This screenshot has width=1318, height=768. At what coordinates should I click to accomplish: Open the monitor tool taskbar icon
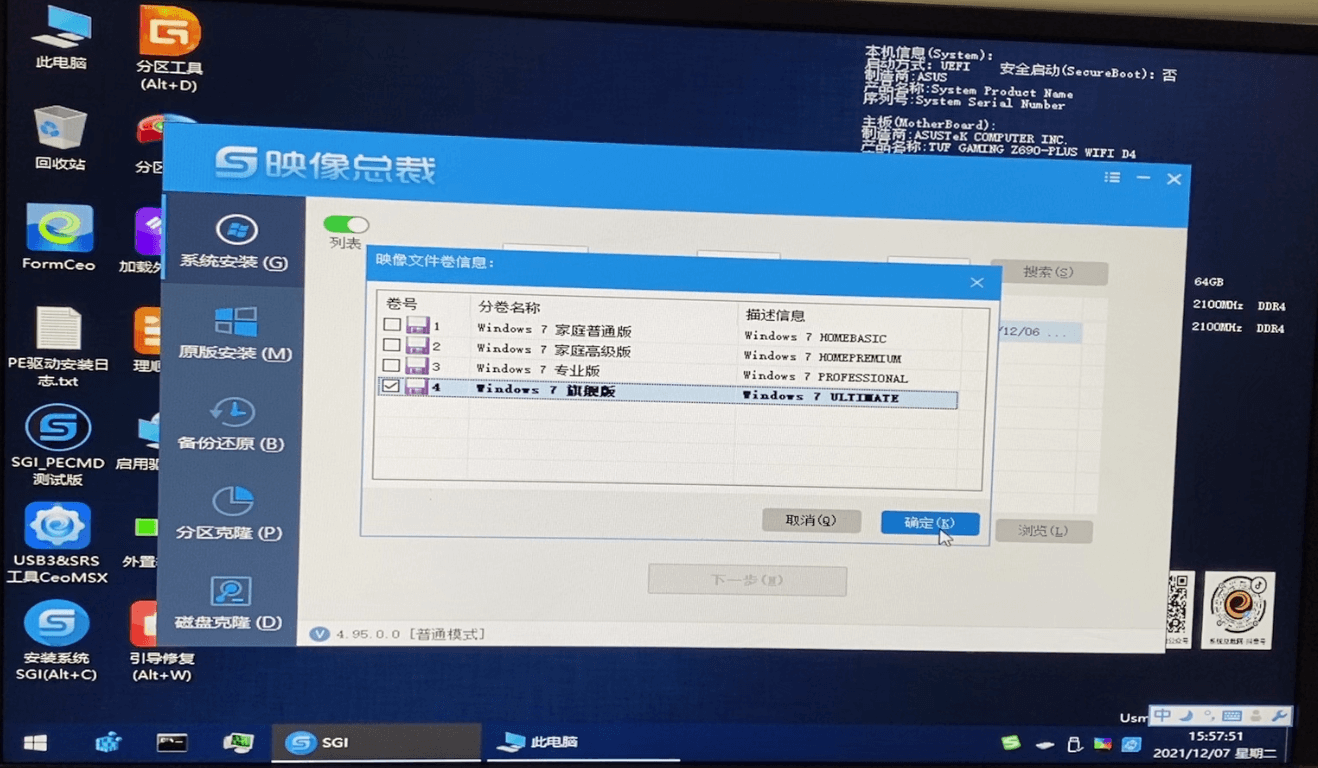(237, 743)
